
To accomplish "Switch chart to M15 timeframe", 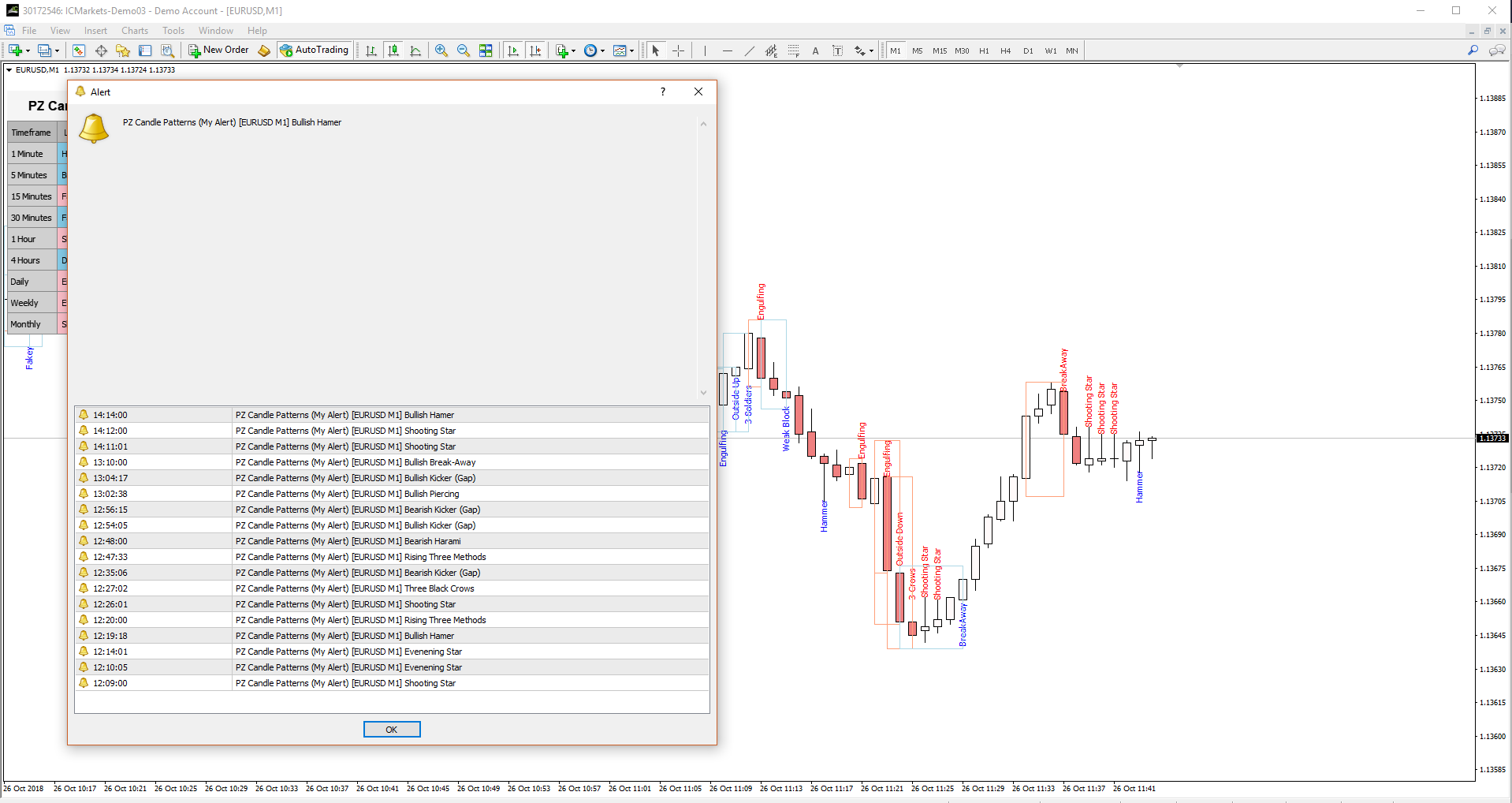I will [x=940, y=50].
